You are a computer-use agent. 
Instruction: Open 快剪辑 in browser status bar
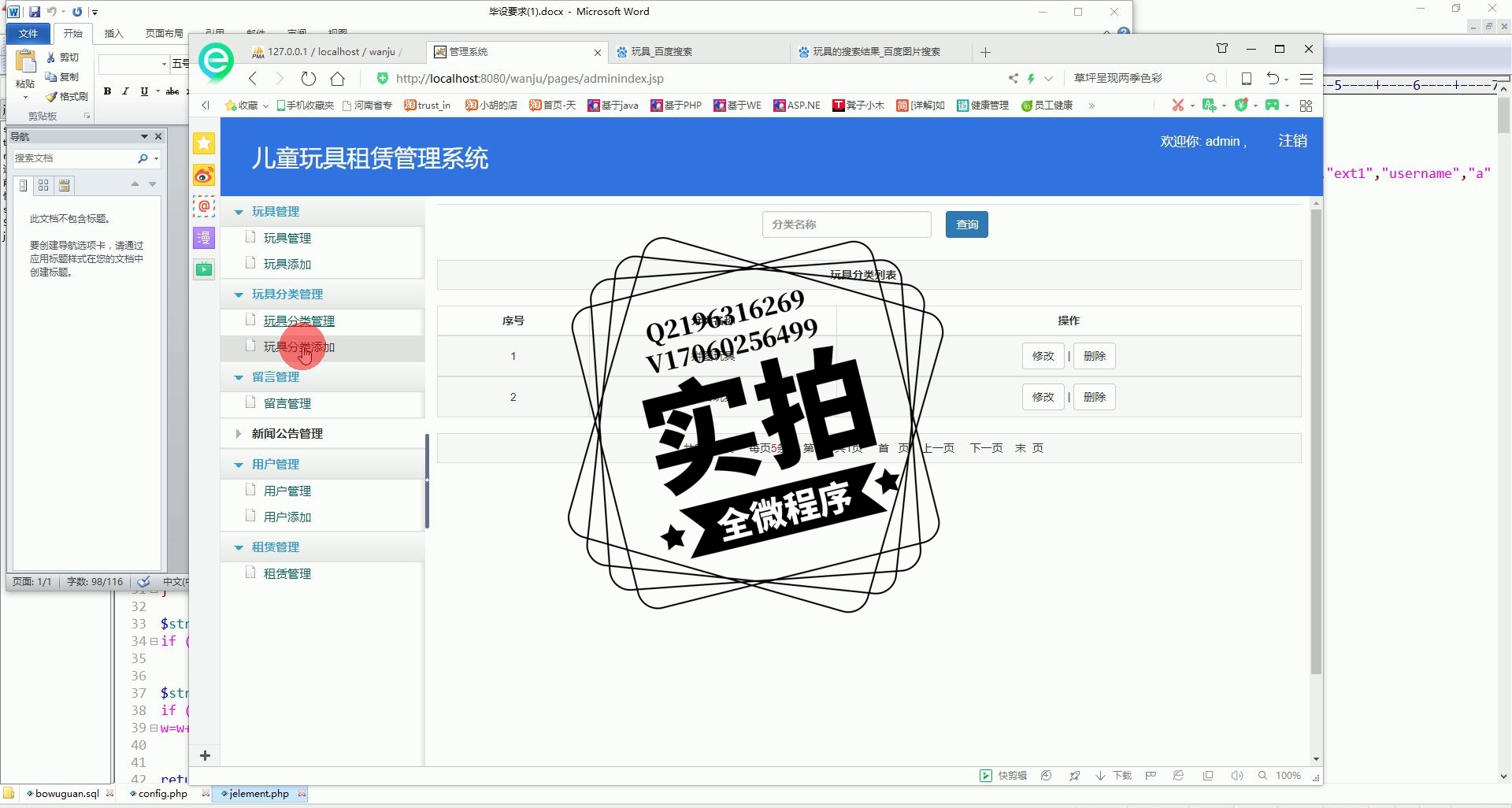tap(1003, 776)
